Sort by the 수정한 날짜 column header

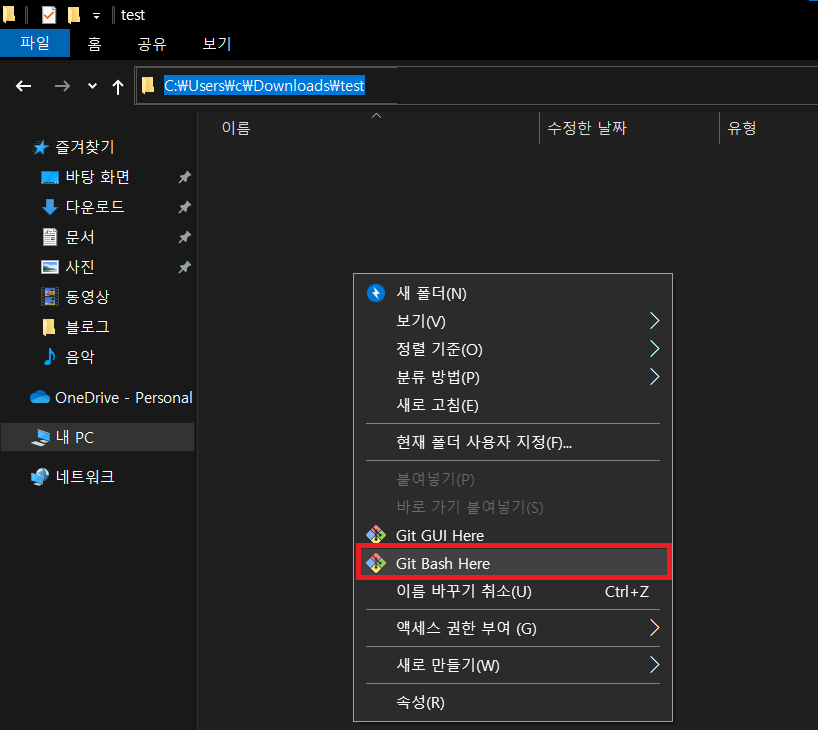[x=587, y=128]
